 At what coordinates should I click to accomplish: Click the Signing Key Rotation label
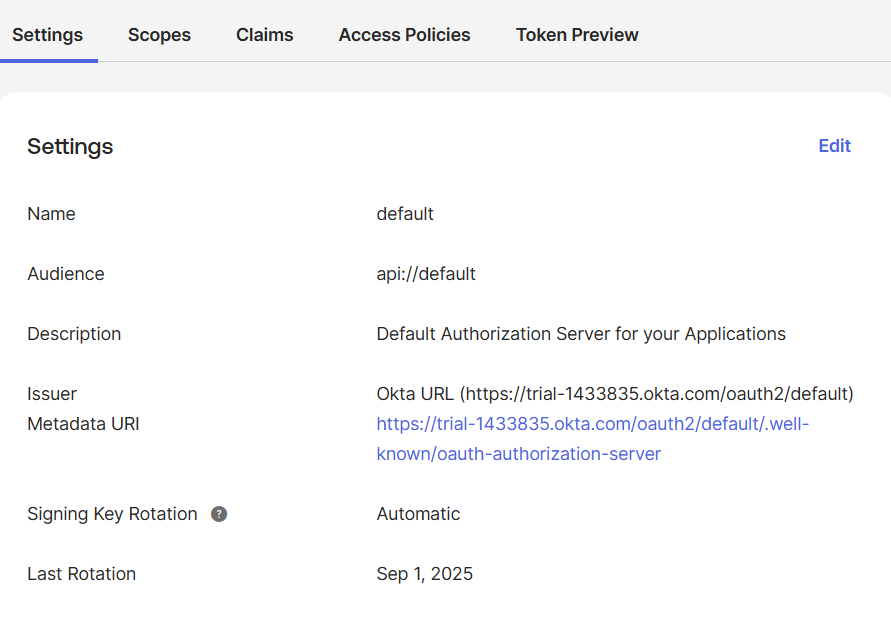(x=112, y=513)
